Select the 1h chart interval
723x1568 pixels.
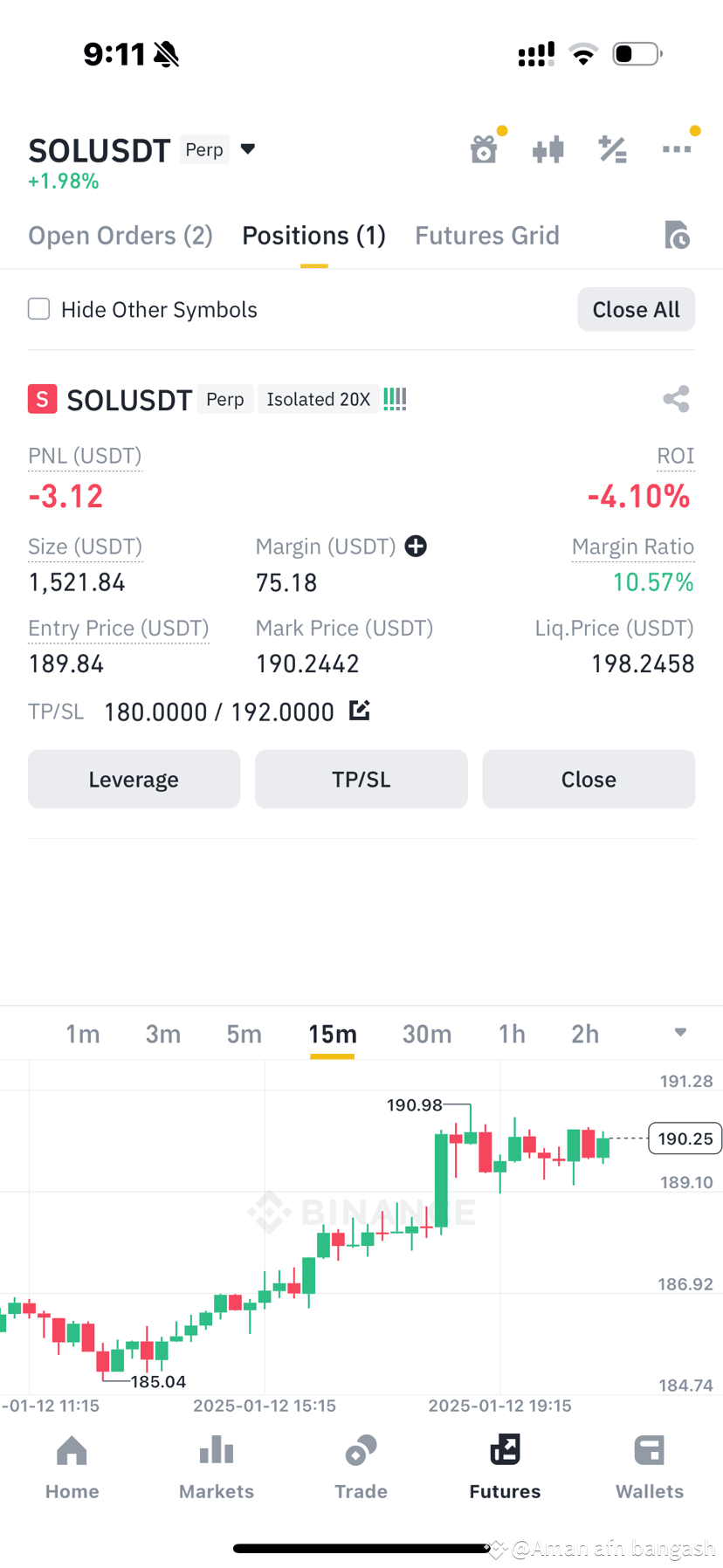[512, 1034]
